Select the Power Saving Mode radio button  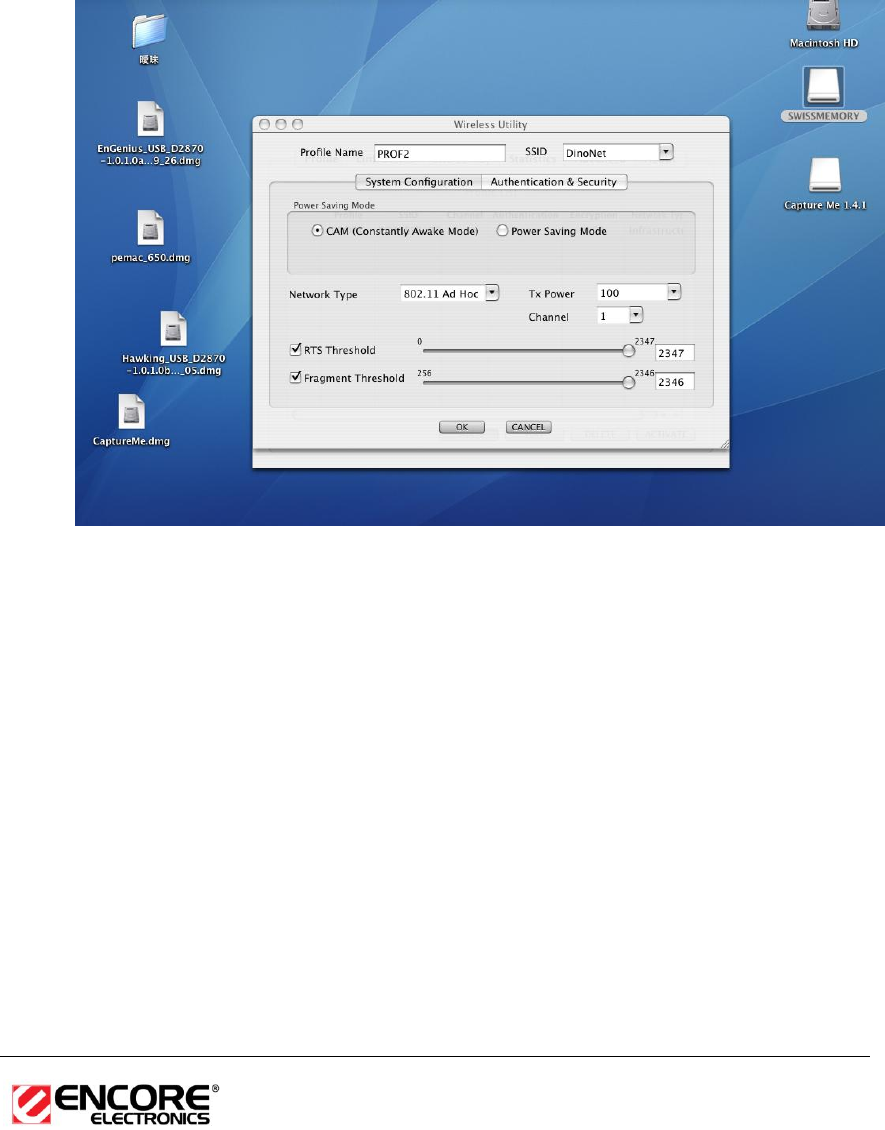pos(502,231)
